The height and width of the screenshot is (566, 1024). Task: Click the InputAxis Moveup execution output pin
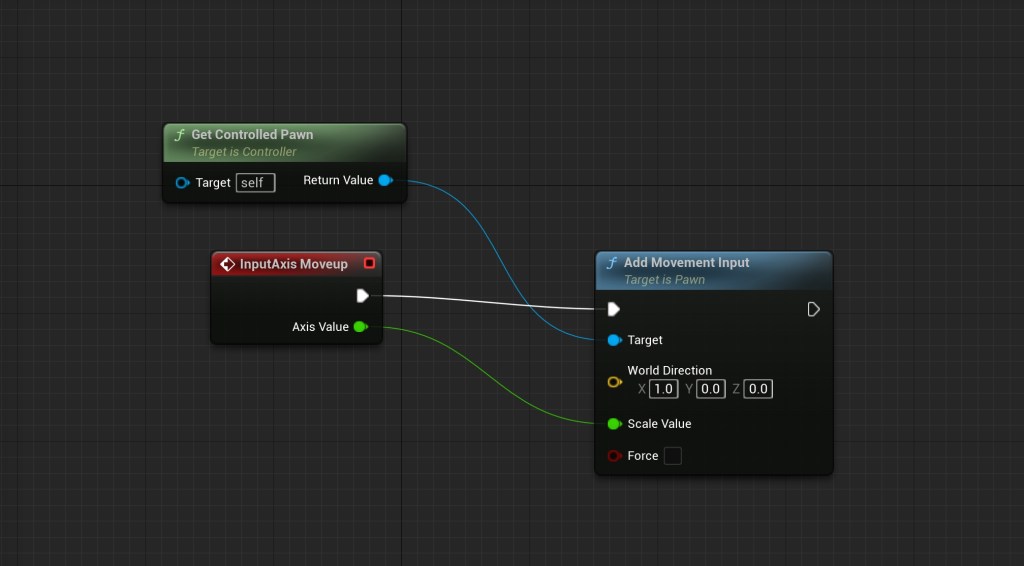[362, 295]
